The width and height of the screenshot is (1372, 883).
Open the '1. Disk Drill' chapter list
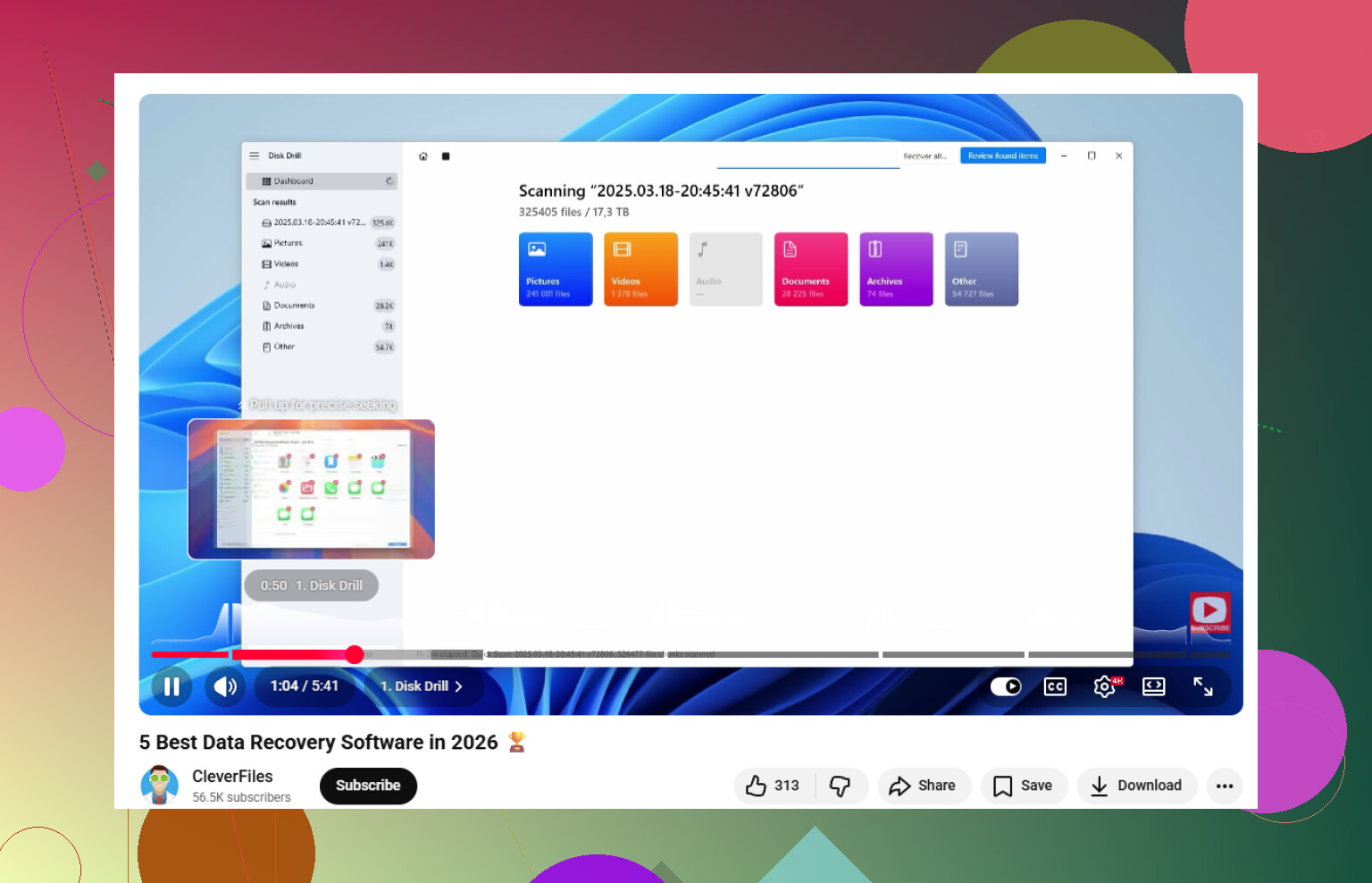click(x=422, y=686)
